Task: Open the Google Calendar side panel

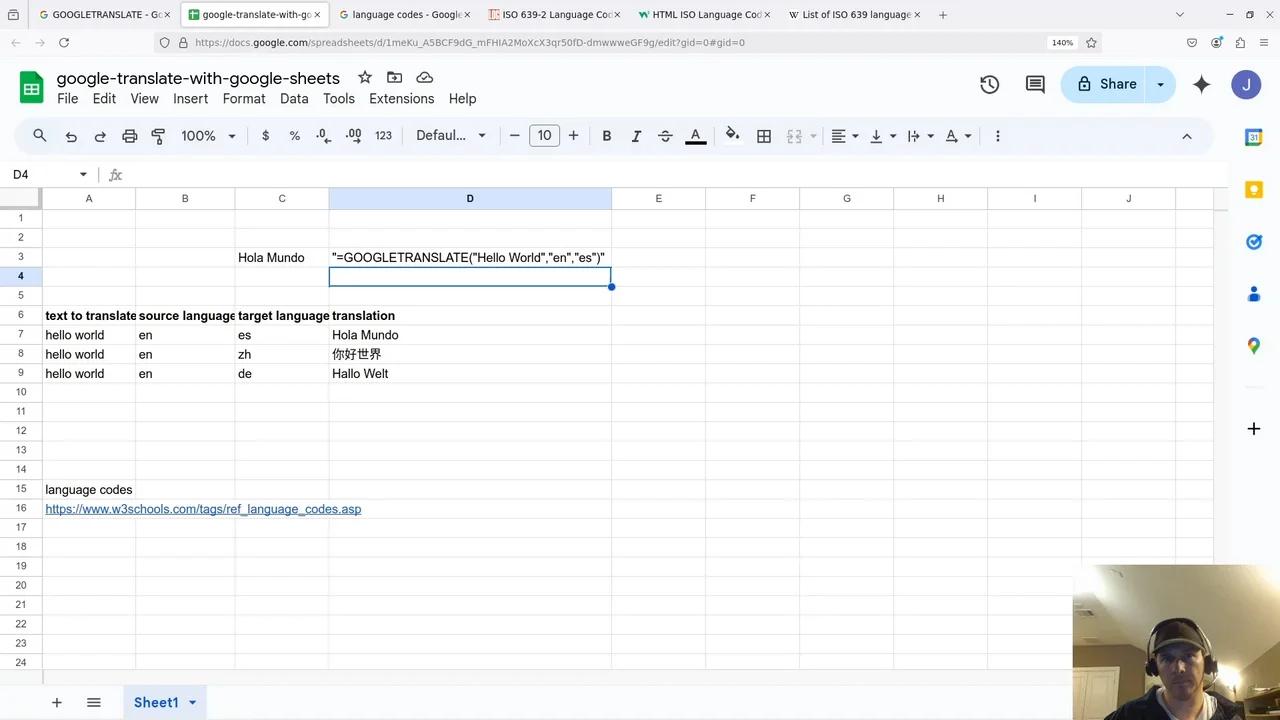Action: (x=1253, y=138)
